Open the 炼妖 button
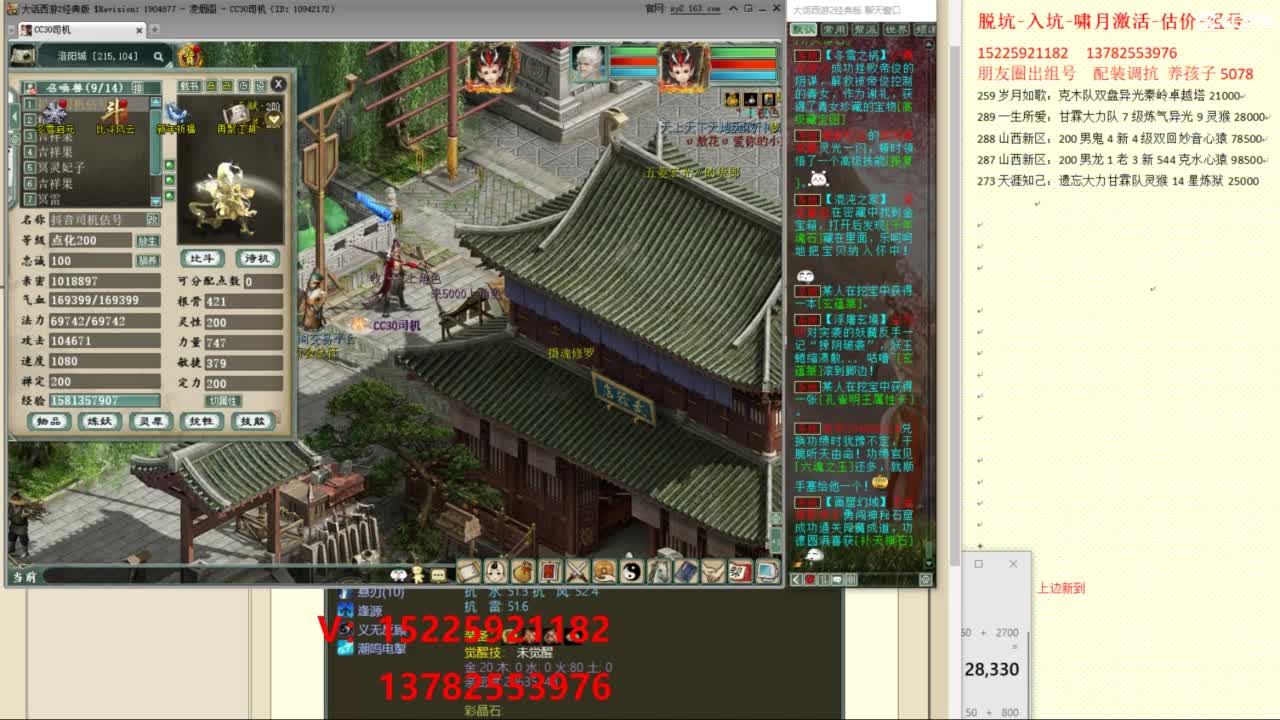1280x720 pixels. click(99, 422)
